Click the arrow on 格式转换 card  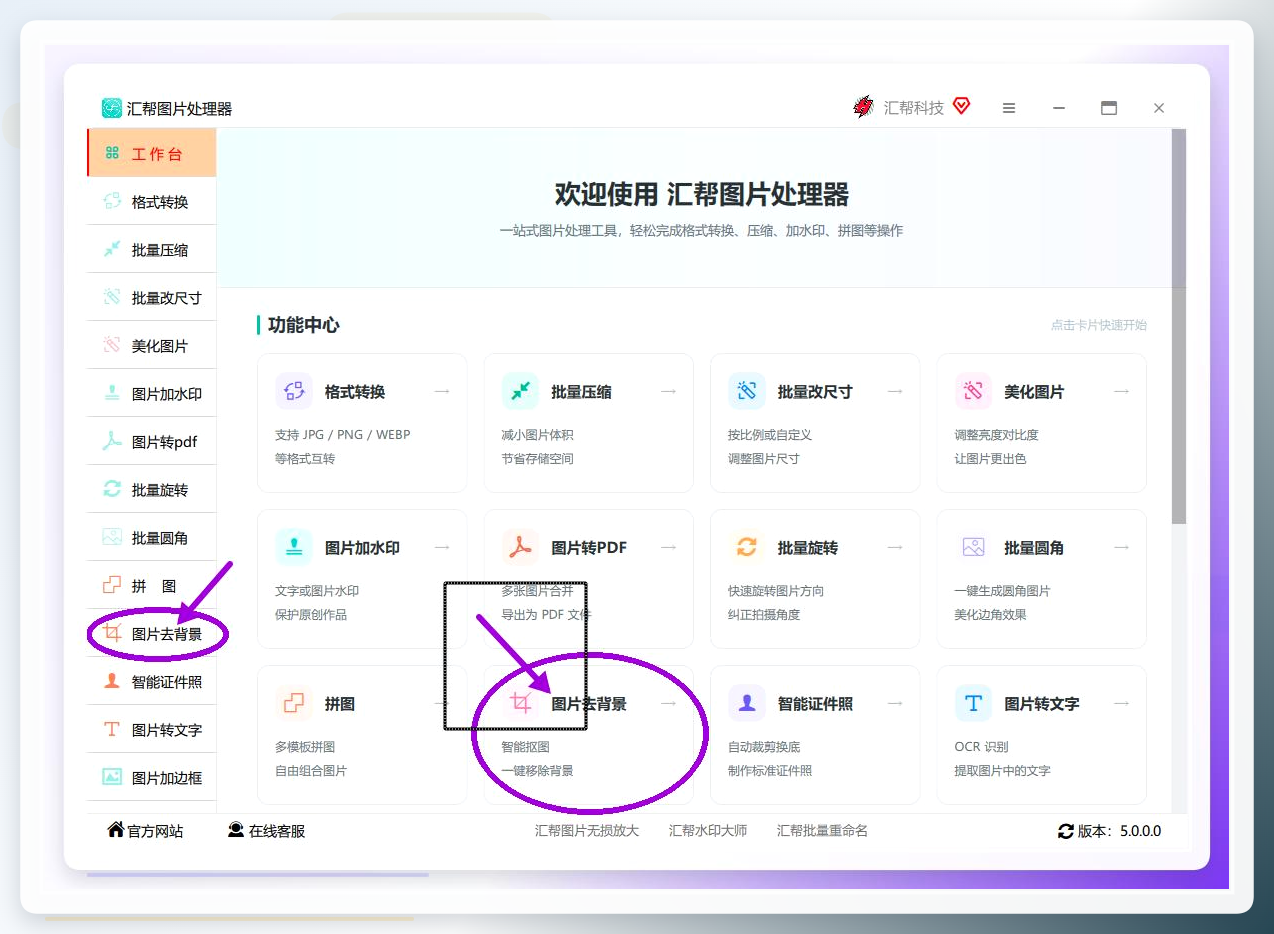[x=442, y=391]
